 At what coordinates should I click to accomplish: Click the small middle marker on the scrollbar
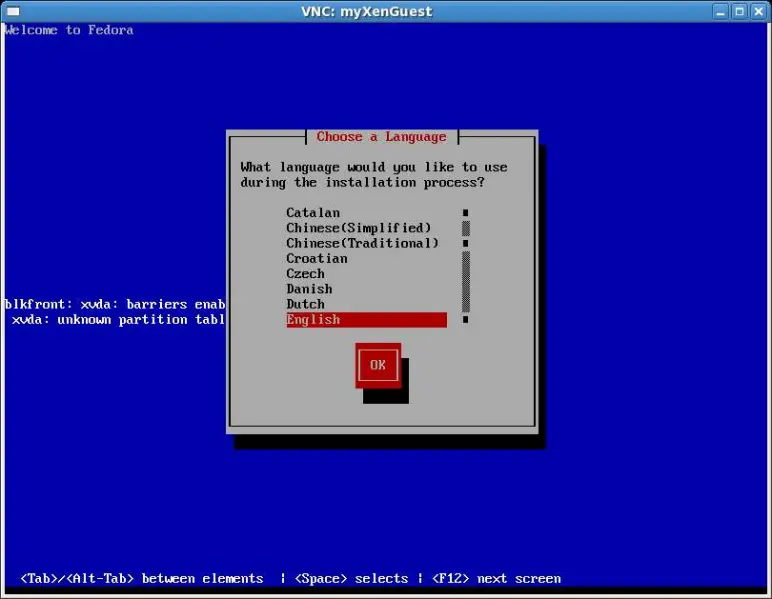coord(466,243)
